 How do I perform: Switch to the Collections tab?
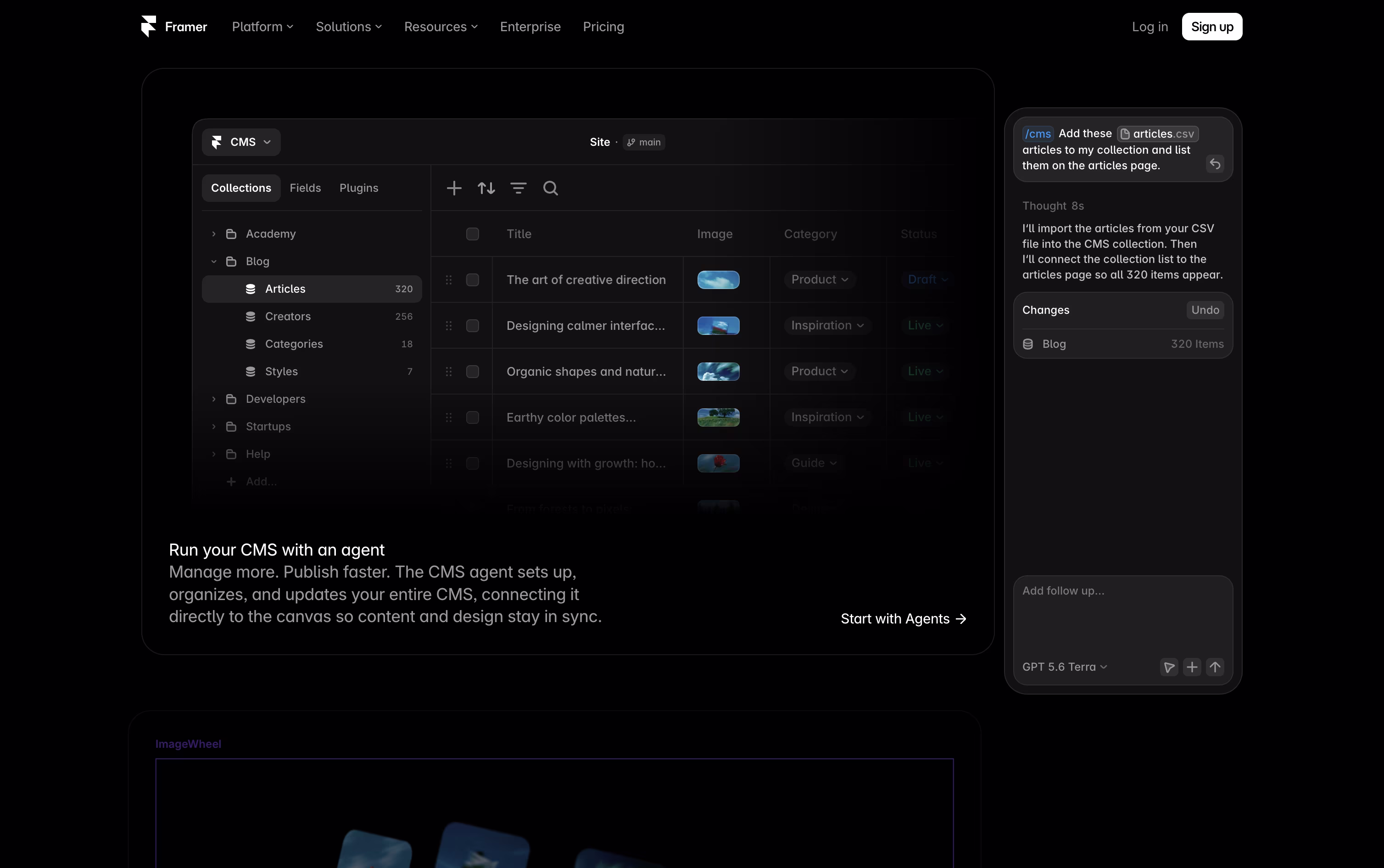(241, 188)
